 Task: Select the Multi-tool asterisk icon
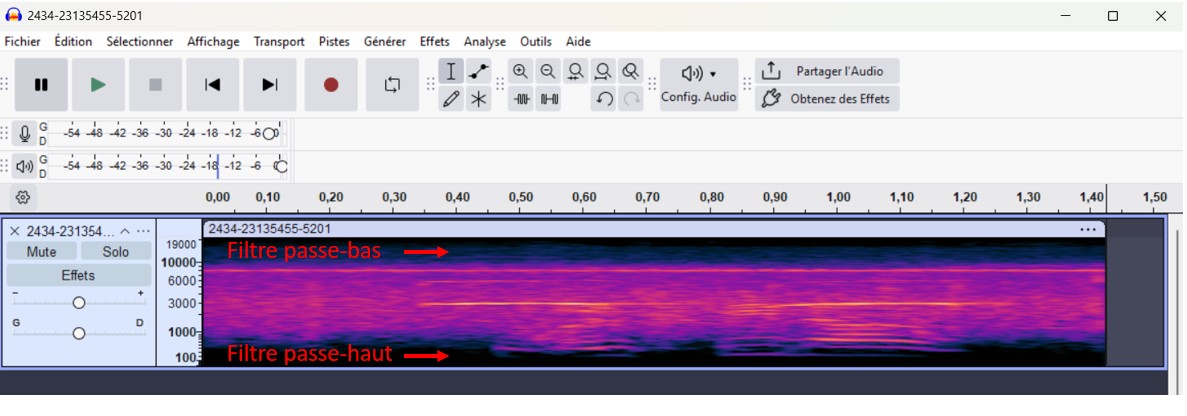tap(478, 99)
